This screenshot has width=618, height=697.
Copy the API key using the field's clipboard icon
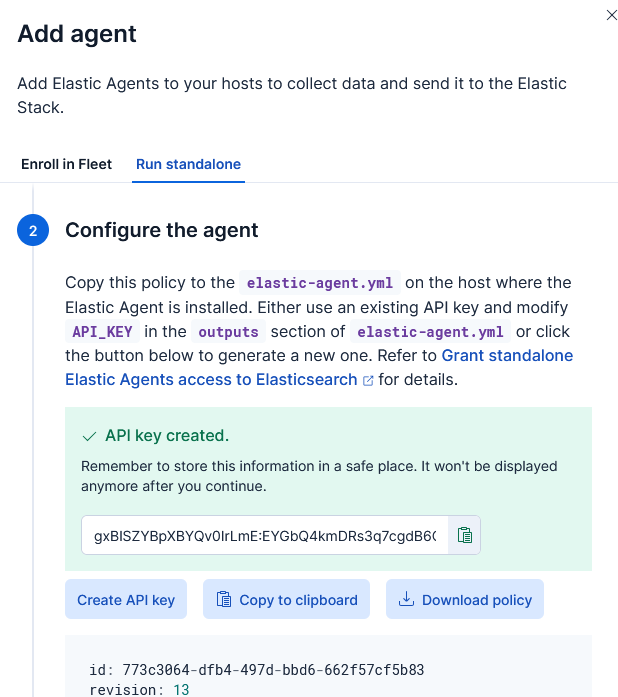(x=464, y=535)
